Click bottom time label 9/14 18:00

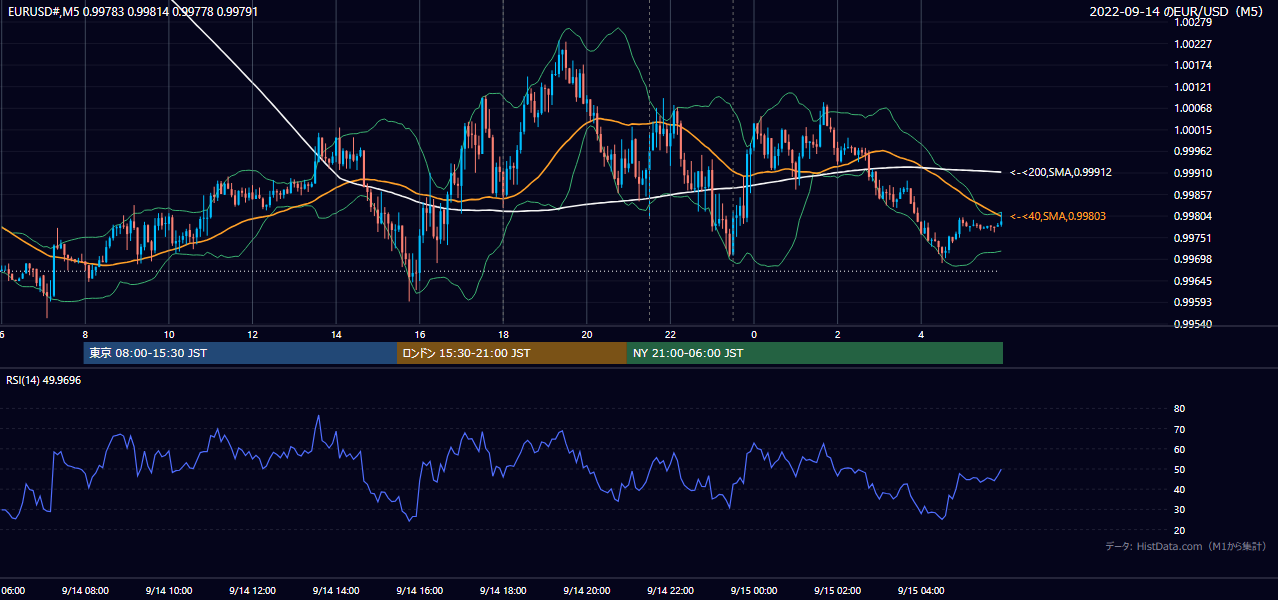pyautogui.click(x=503, y=590)
